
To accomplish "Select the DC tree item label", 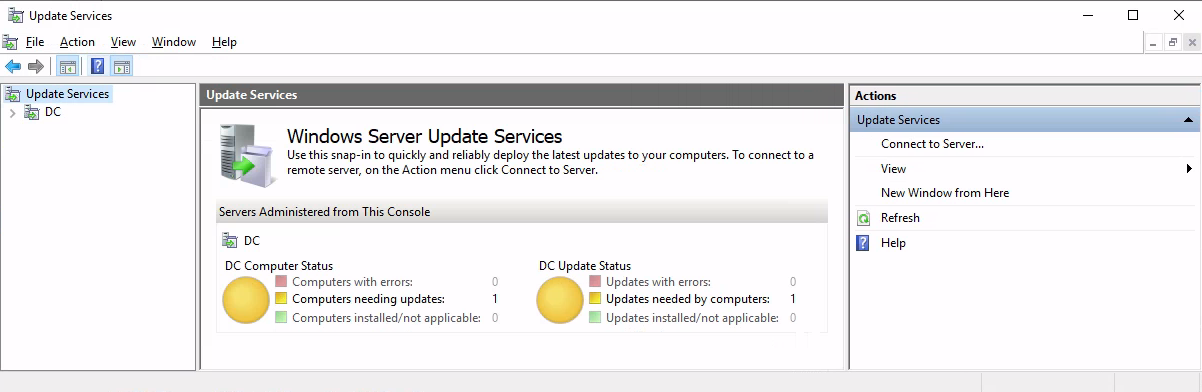I will (x=53, y=113).
